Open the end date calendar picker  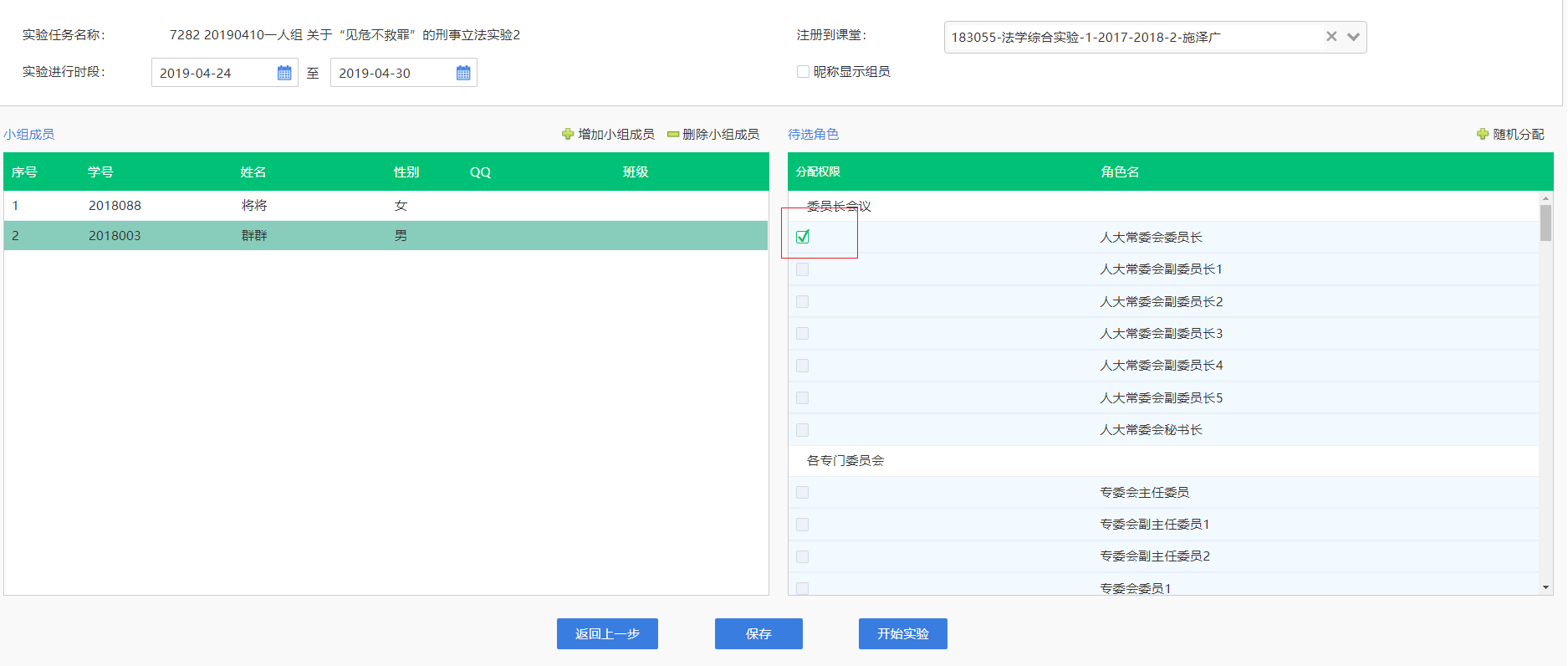click(x=463, y=73)
